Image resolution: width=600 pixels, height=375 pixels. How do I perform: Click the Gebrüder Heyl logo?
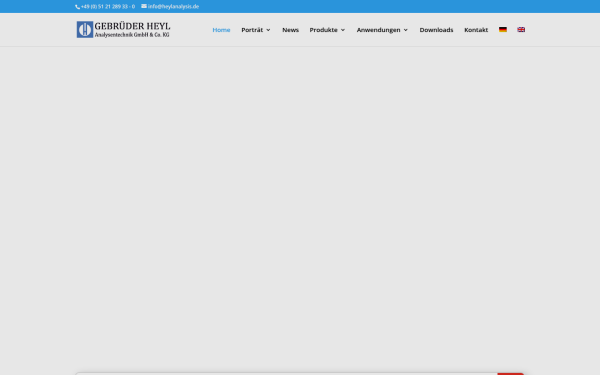tap(123, 29)
